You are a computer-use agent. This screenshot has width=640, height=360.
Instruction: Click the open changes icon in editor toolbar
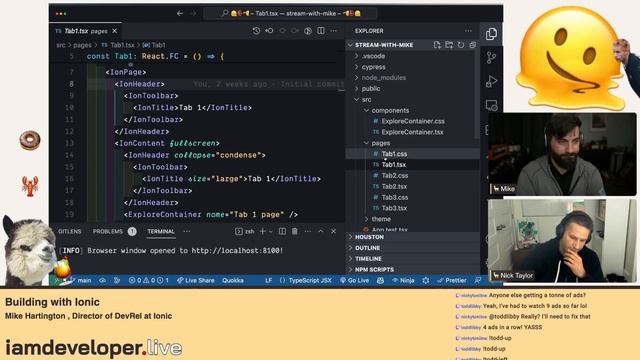pyautogui.click(x=269, y=31)
